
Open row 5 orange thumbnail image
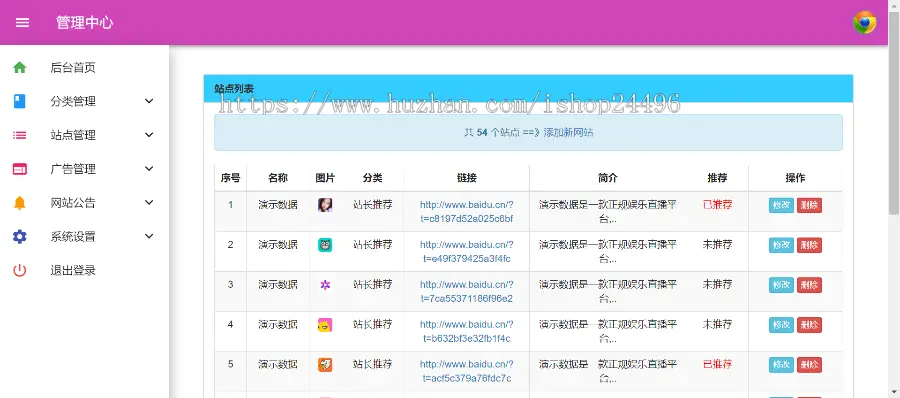point(325,365)
